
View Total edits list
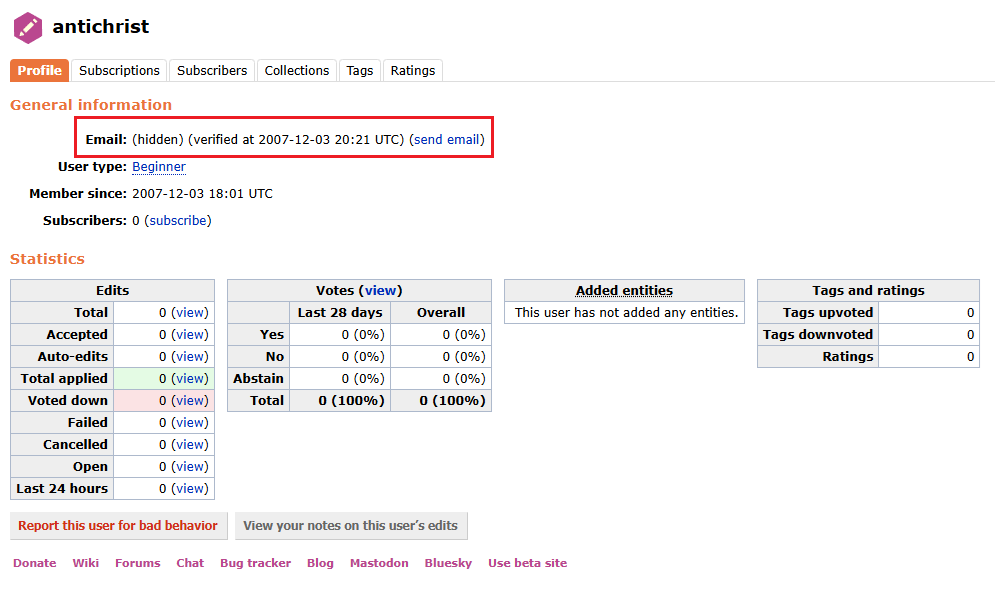coord(190,313)
